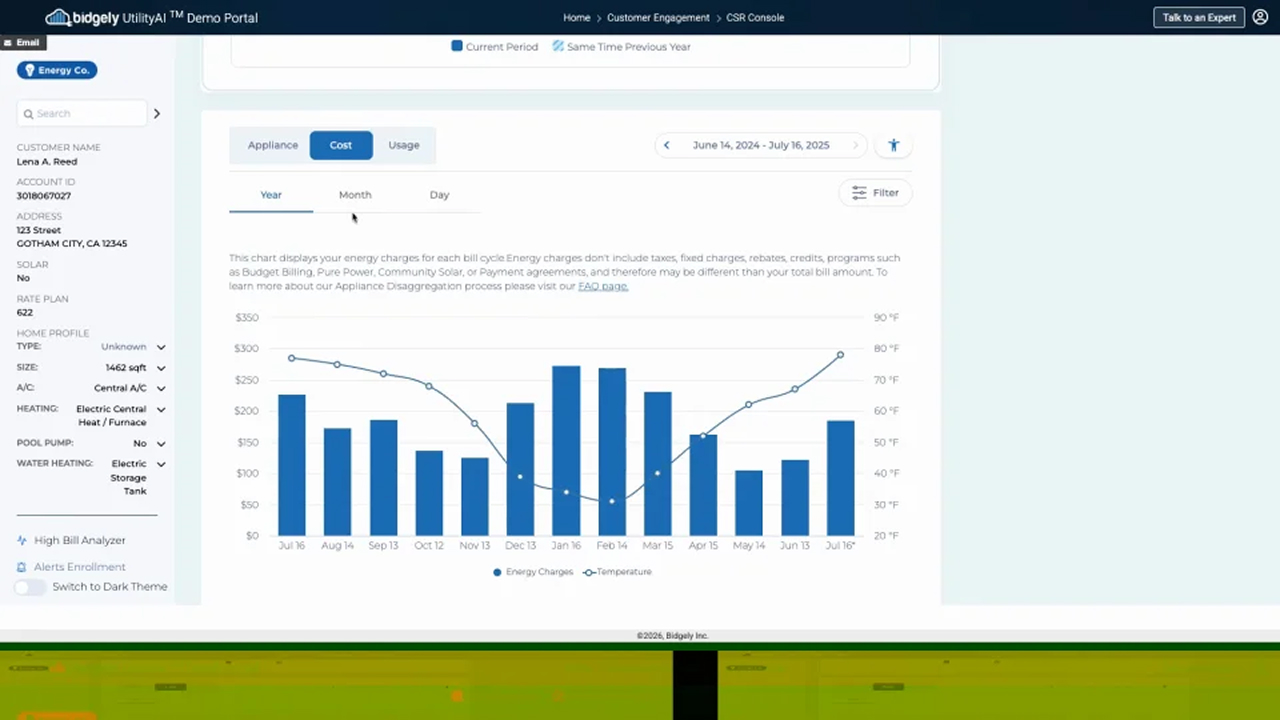Click the Jan 16 energy charges bar

(x=566, y=450)
